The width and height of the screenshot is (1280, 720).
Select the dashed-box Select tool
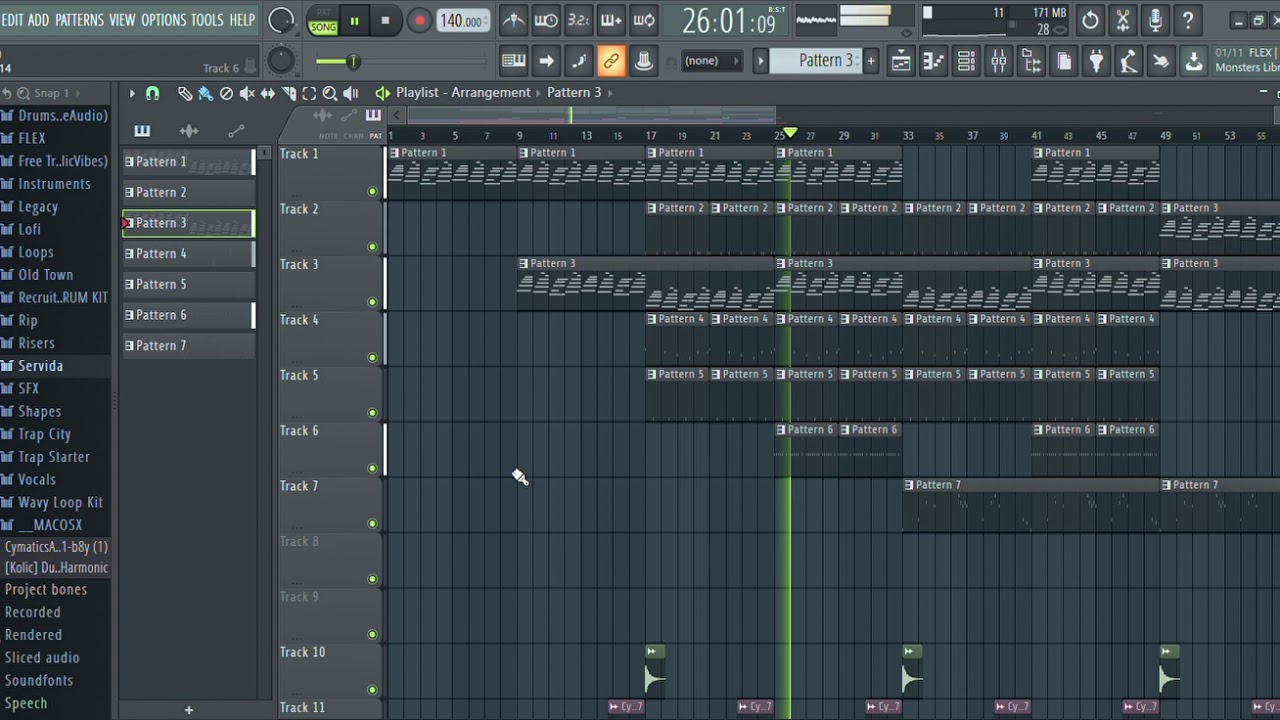[x=309, y=93]
